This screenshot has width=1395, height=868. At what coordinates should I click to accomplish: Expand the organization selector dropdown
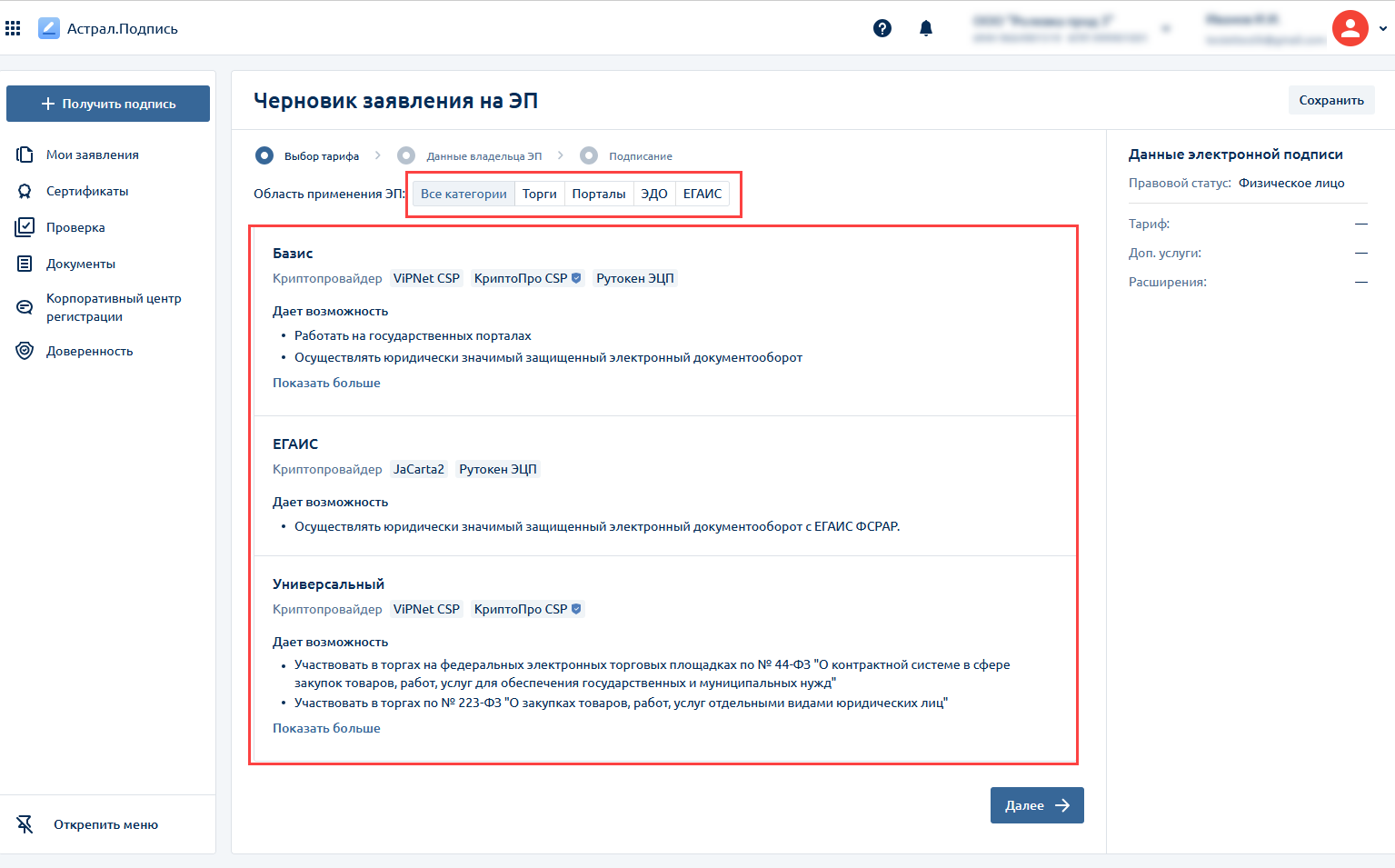1166,28
